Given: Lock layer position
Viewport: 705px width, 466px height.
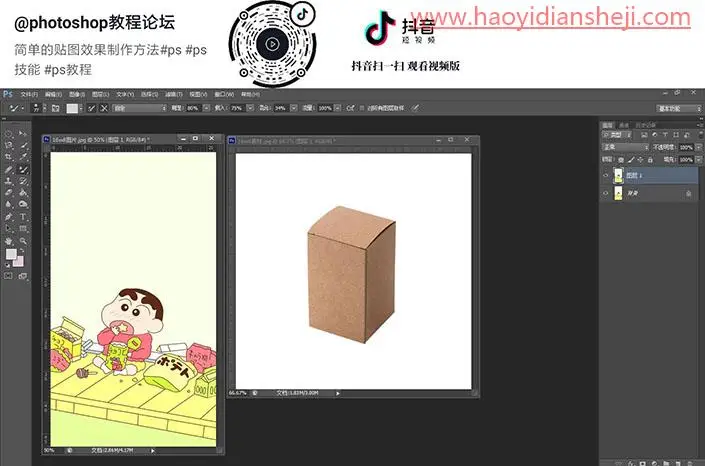Looking at the screenshot, I should [641, 160].
